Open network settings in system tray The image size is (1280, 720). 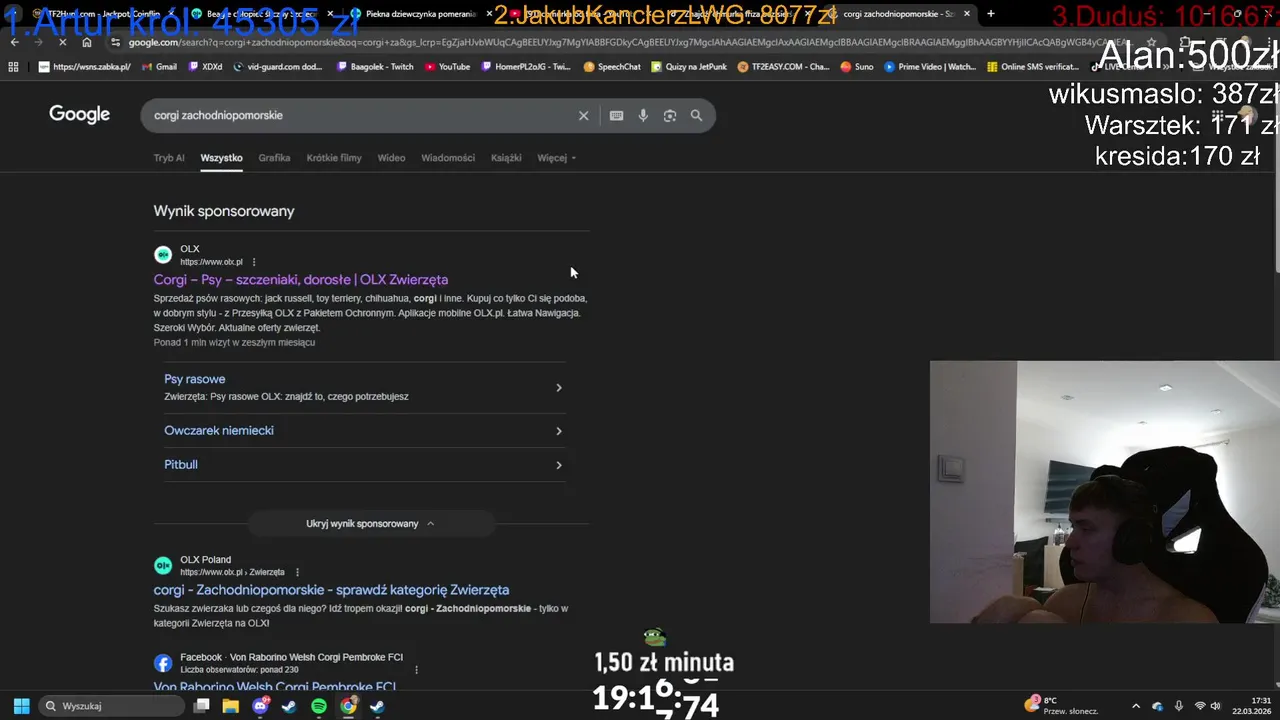[x=1200, y=706]
